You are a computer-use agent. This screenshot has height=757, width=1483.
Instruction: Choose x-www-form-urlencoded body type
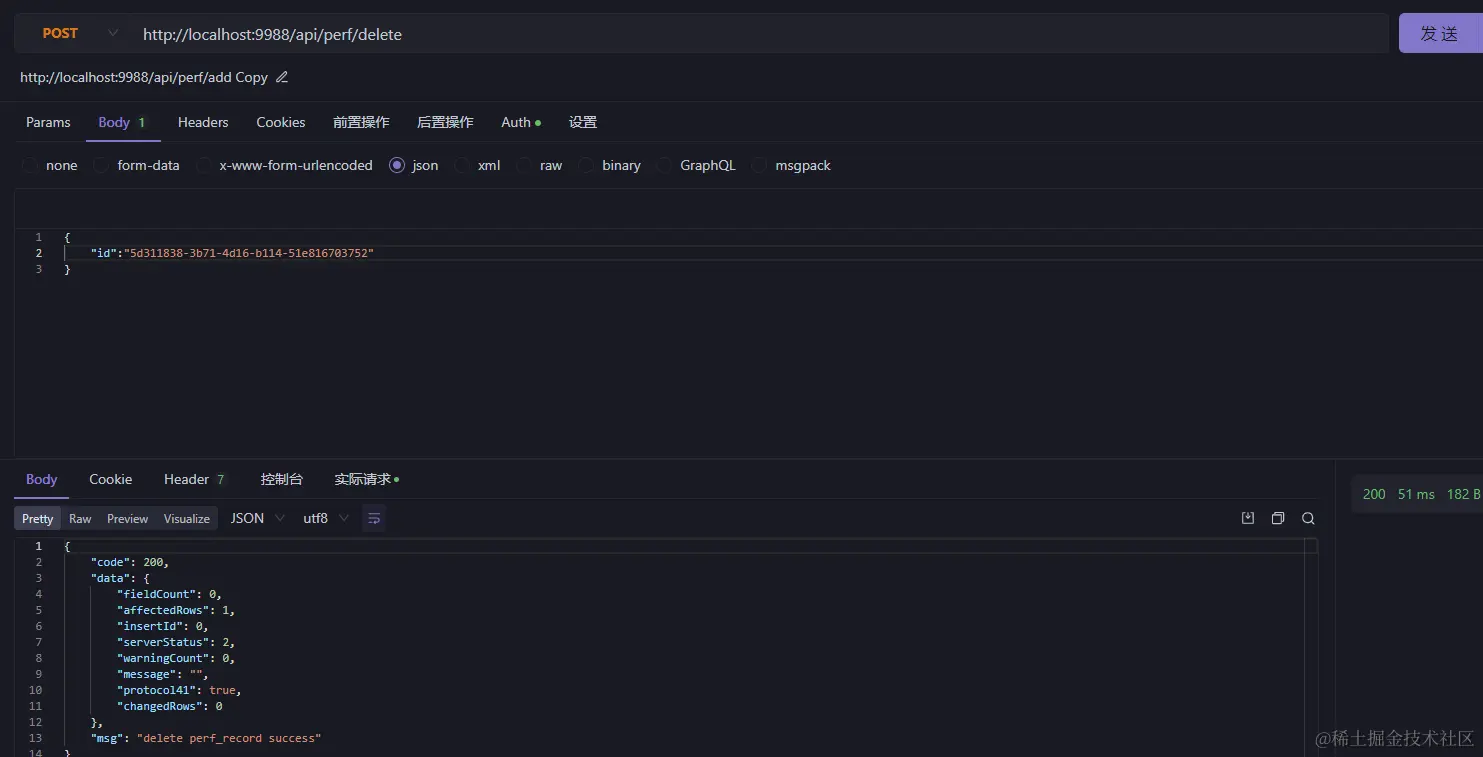[x=285, y=165]
